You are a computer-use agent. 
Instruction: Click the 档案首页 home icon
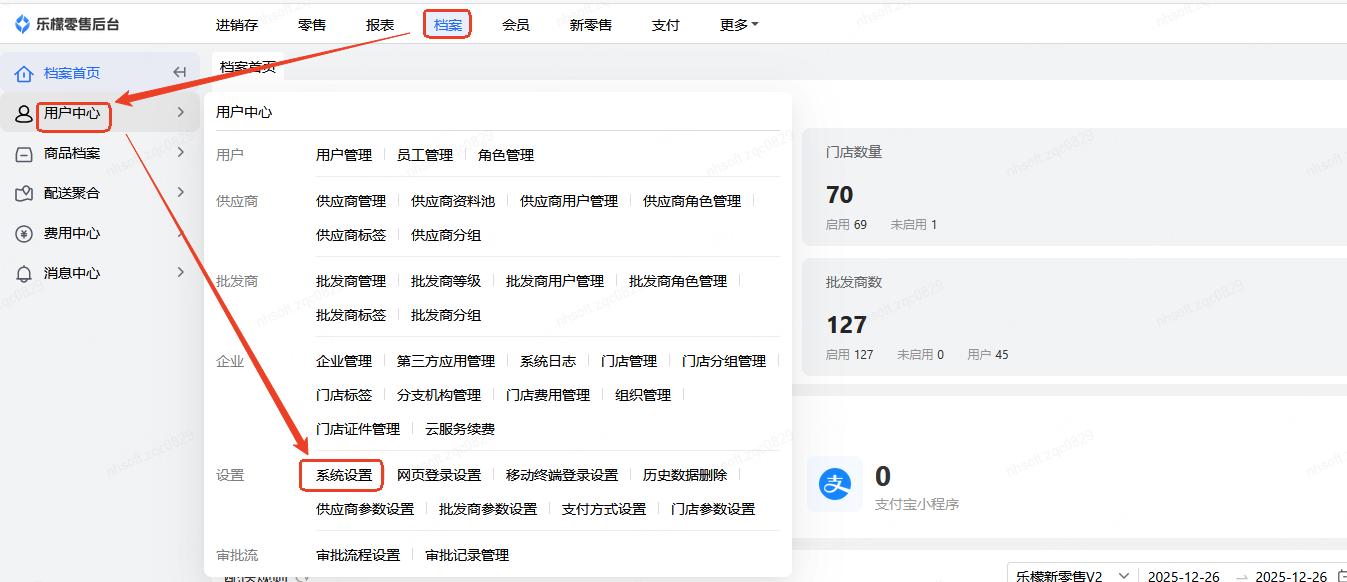point(24,73)
